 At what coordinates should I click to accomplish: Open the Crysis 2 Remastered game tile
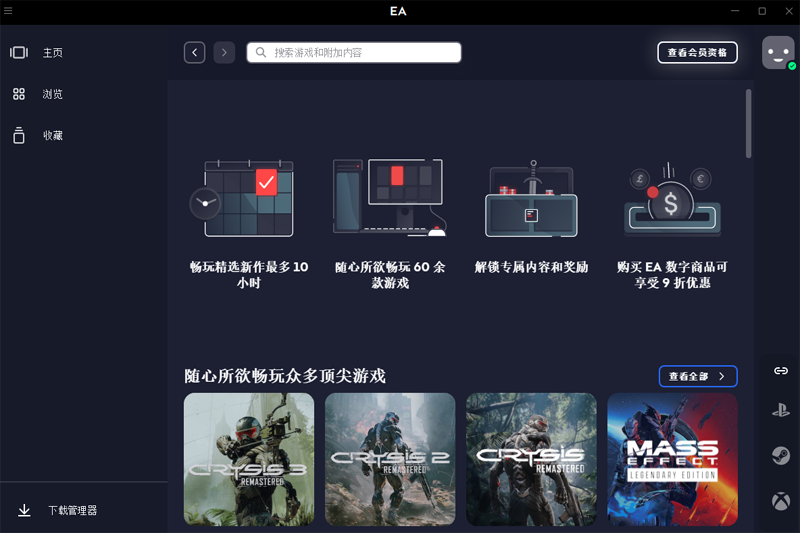coord(390,459)
